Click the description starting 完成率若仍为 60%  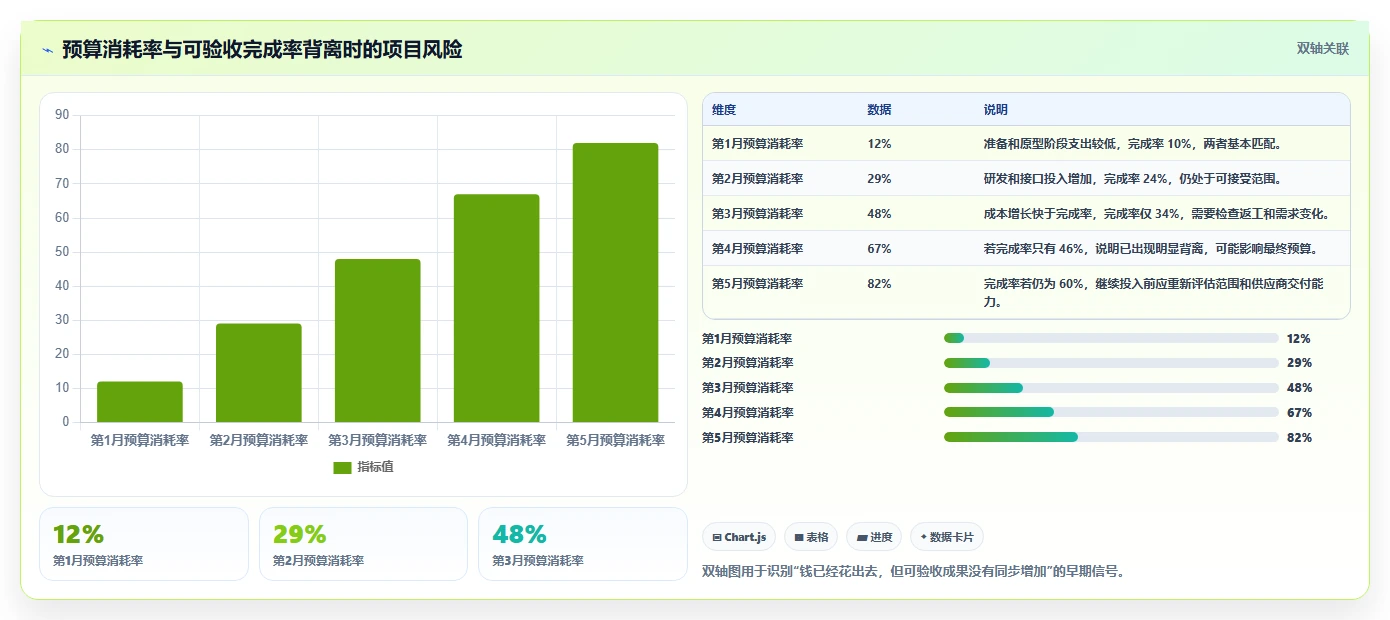pos(1153,293)
